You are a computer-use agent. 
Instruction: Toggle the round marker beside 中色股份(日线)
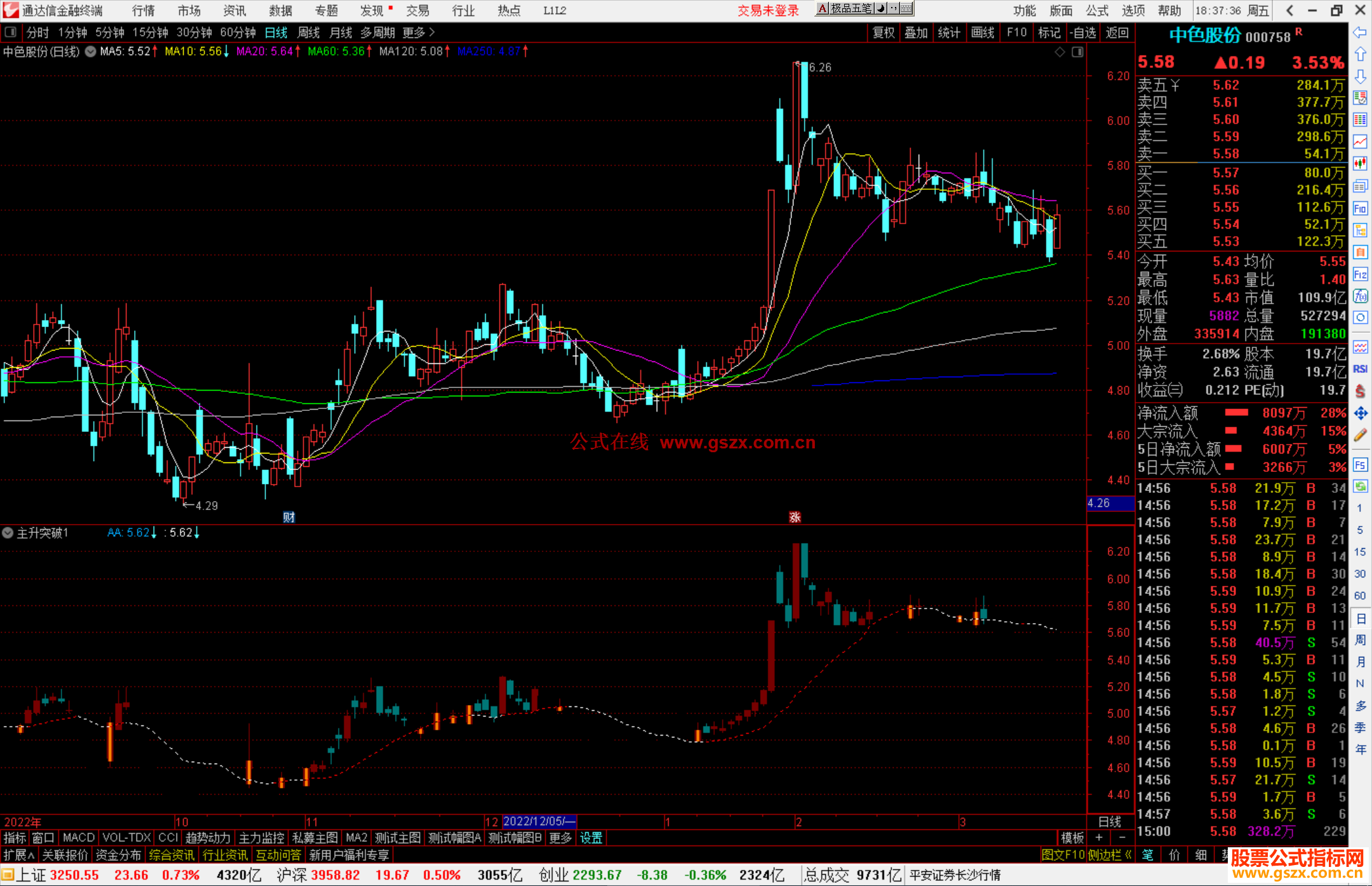pos(91,51)
